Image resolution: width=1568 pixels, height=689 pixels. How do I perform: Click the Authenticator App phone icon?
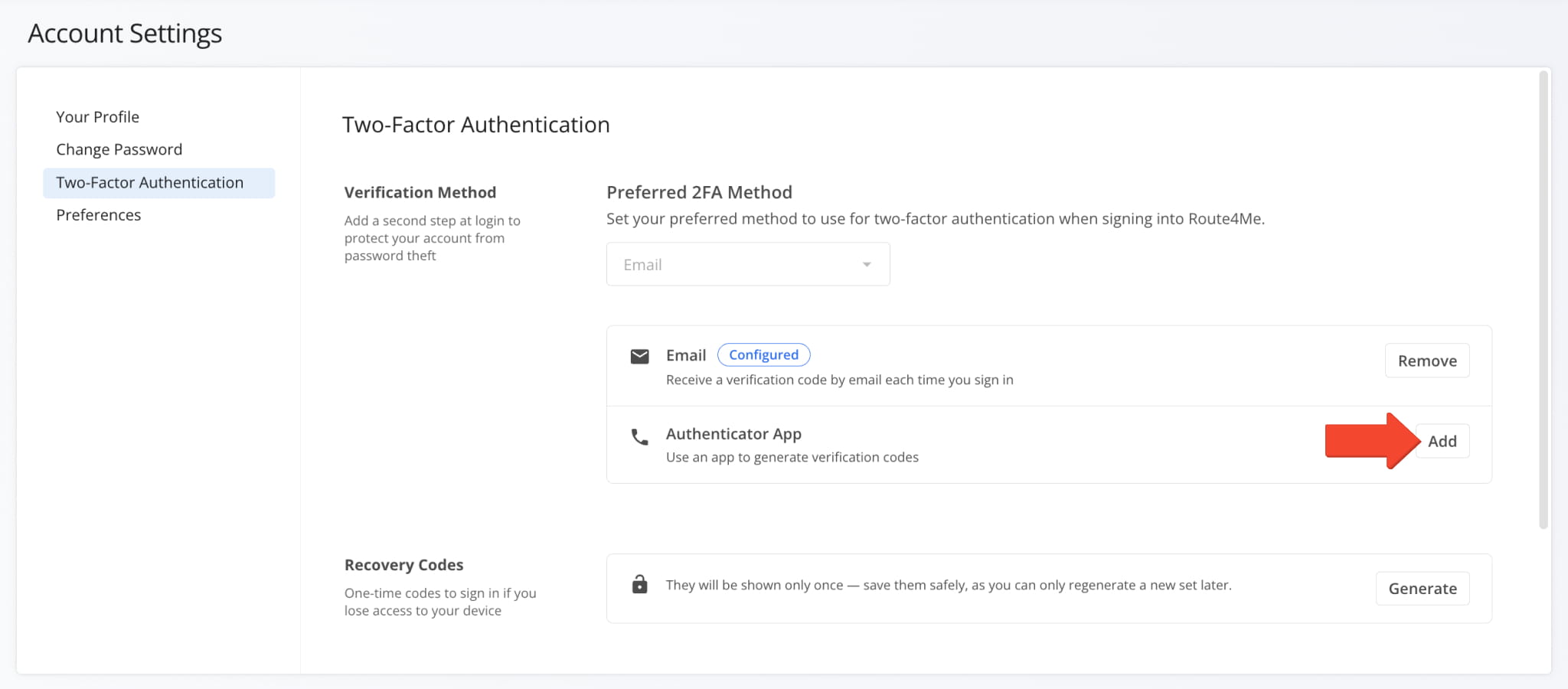click(639, 437)
